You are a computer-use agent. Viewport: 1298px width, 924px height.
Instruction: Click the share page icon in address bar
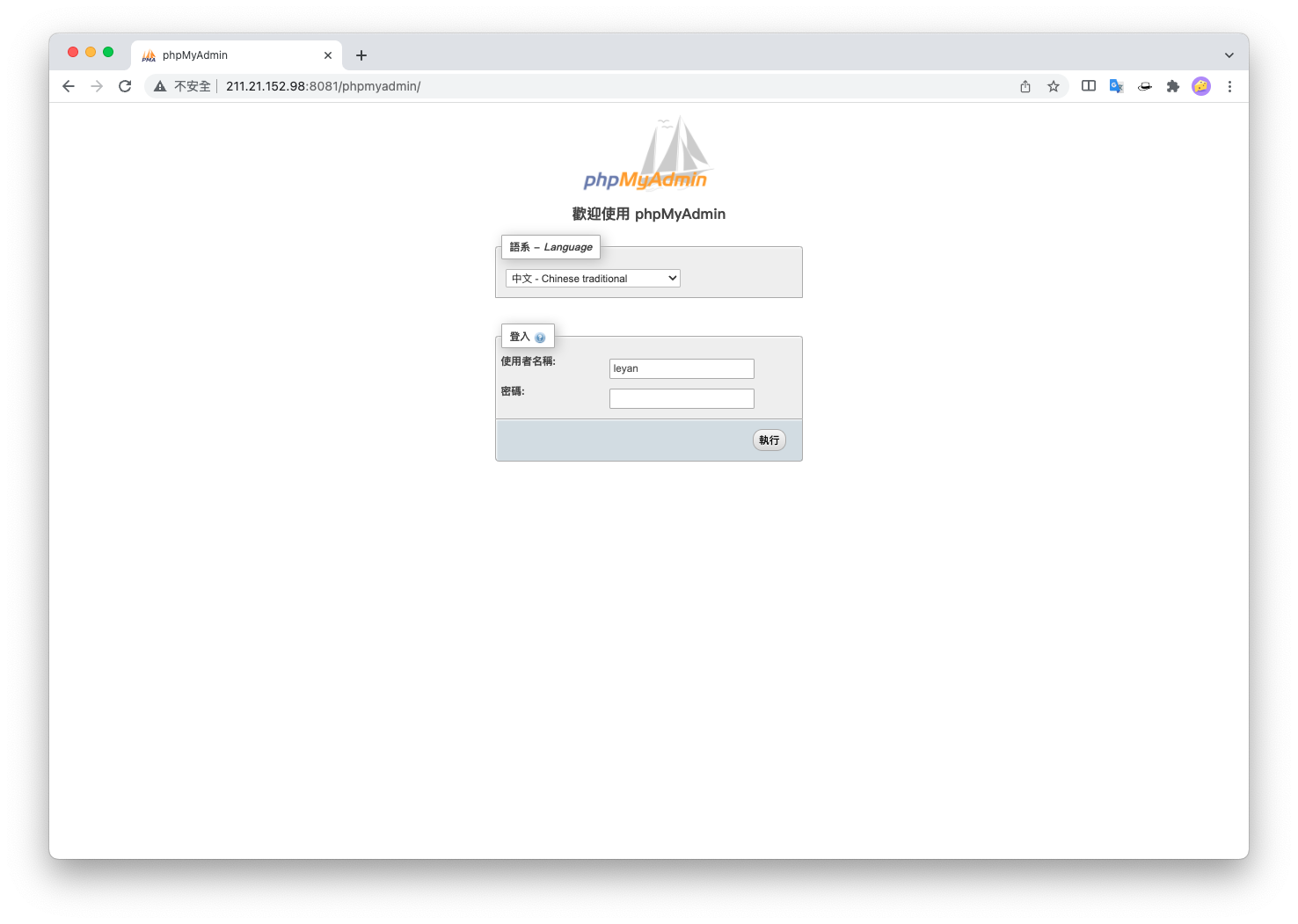[1025, 86]
